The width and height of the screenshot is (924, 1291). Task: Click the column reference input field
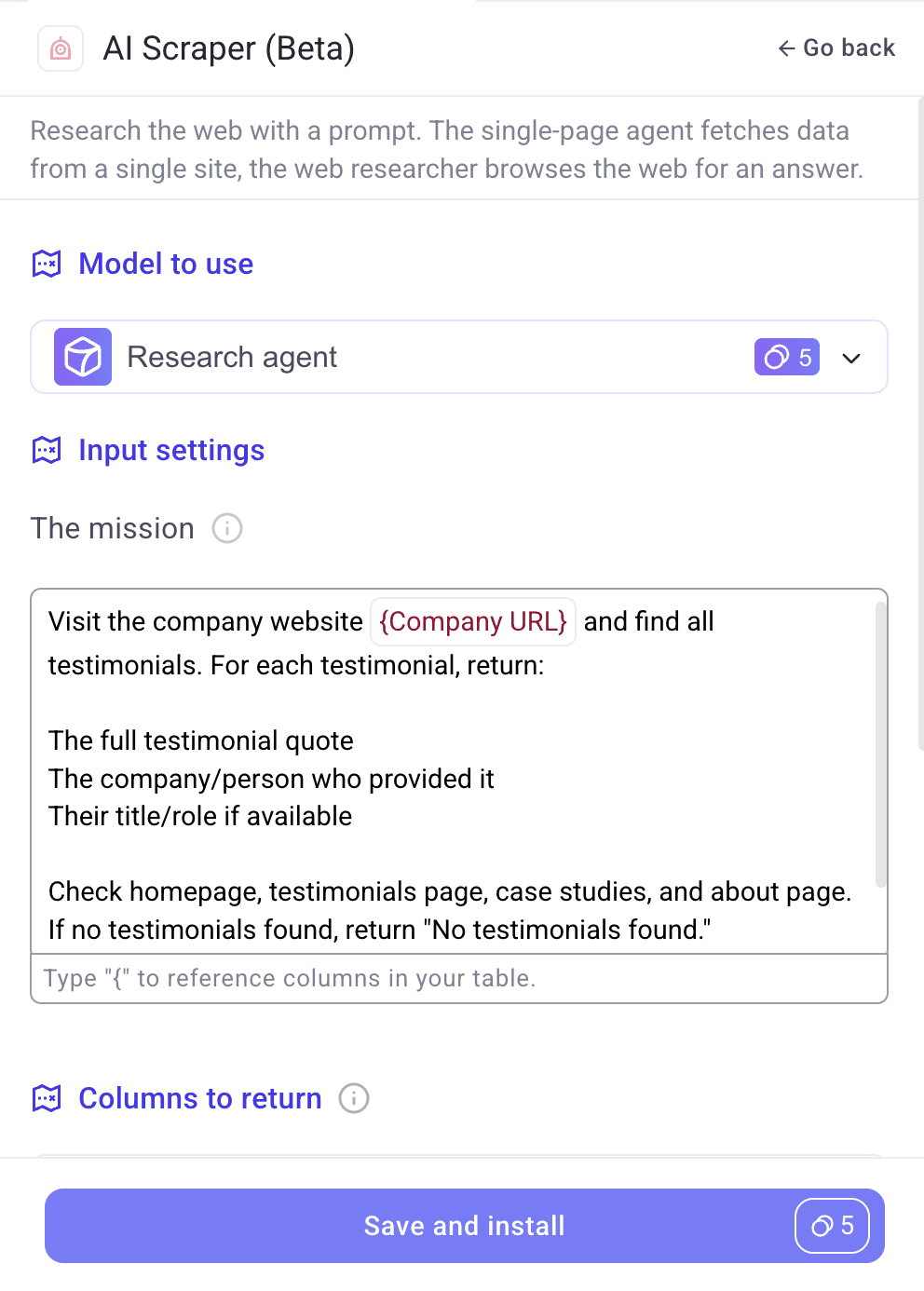(459, 977)
